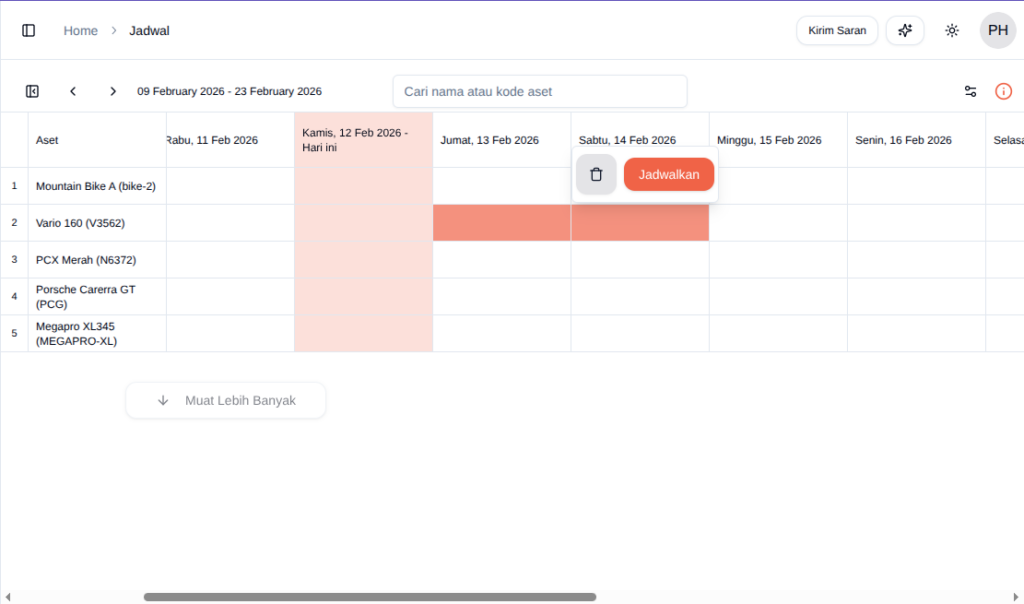
Task: Toggle light/dark theme sun icon
Action: click(x=952, y=31)
